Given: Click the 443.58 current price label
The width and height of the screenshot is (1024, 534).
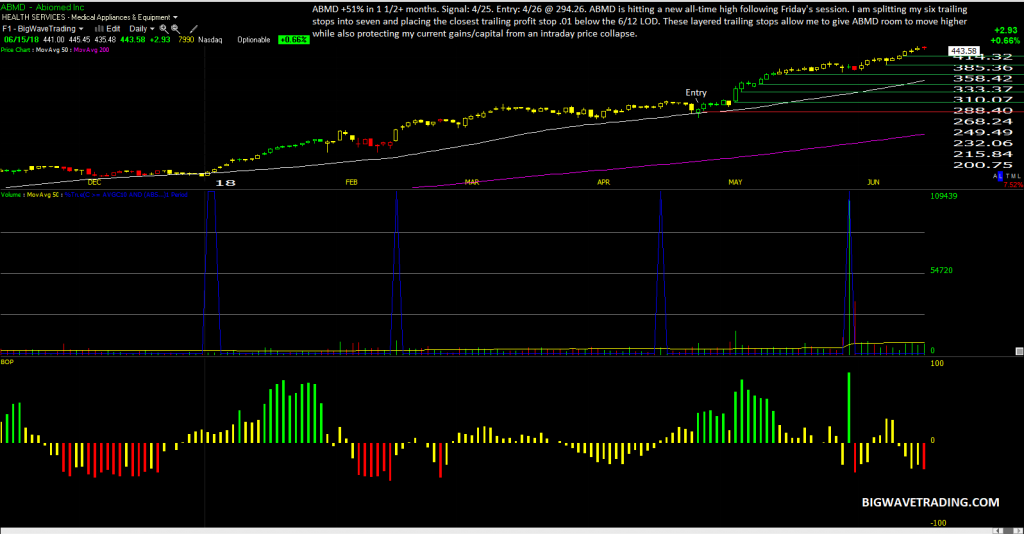Looking at the screenshot, I should pyautogui.click(x=963, y=51).
